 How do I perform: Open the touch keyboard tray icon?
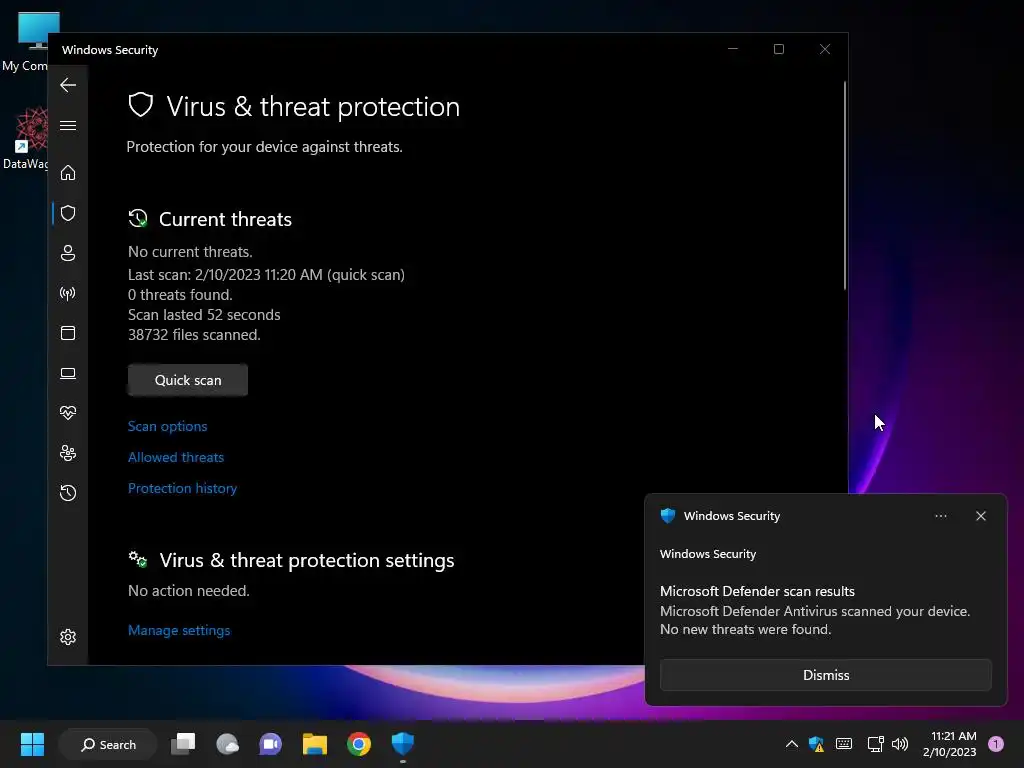pyautogui.click(x=844, y=744)
